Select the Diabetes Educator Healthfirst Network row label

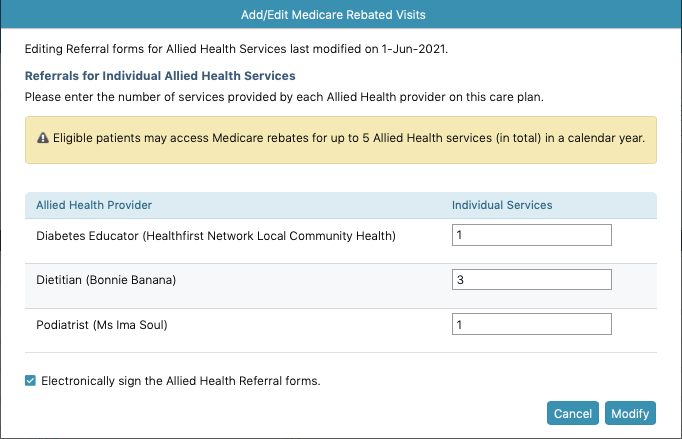(x=216, y=236)
